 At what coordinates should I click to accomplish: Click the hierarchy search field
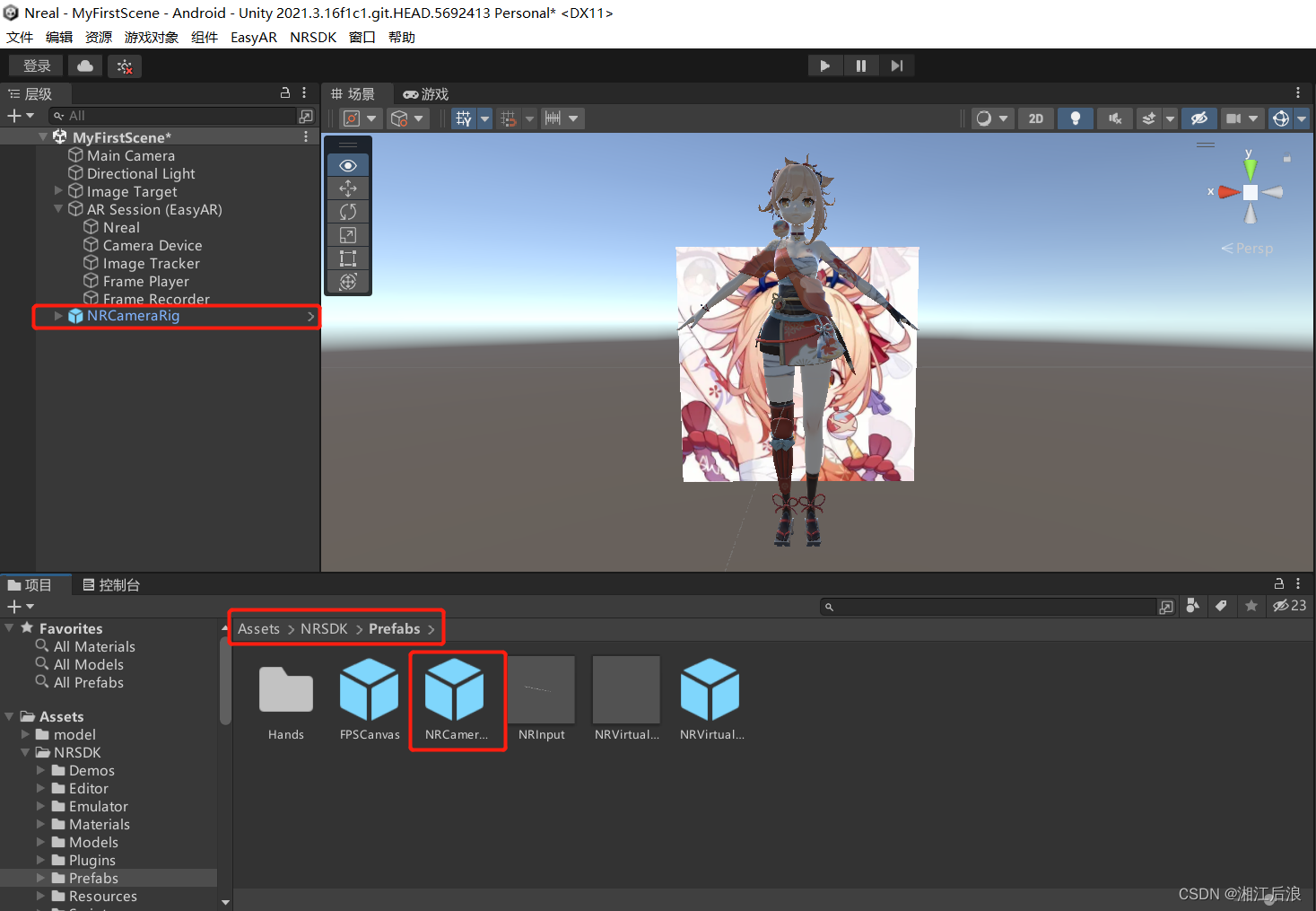tap(173, 116)
